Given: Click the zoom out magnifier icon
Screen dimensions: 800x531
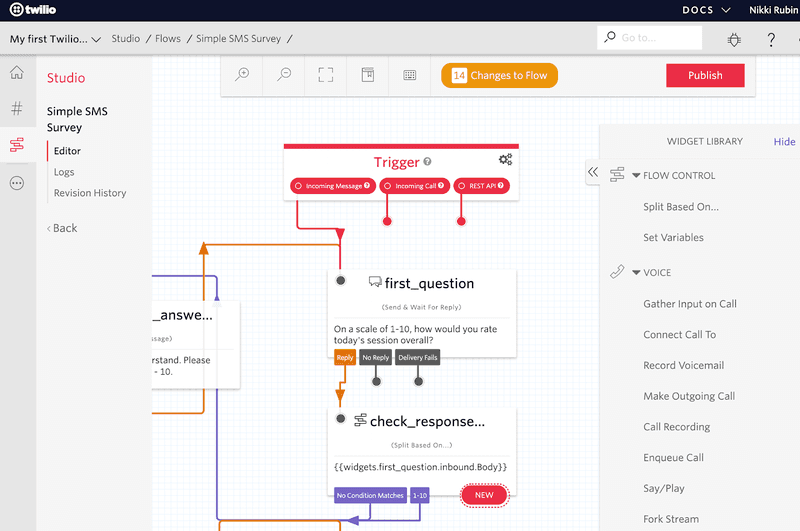Looking at the screenshot, I should pos(284,75).
